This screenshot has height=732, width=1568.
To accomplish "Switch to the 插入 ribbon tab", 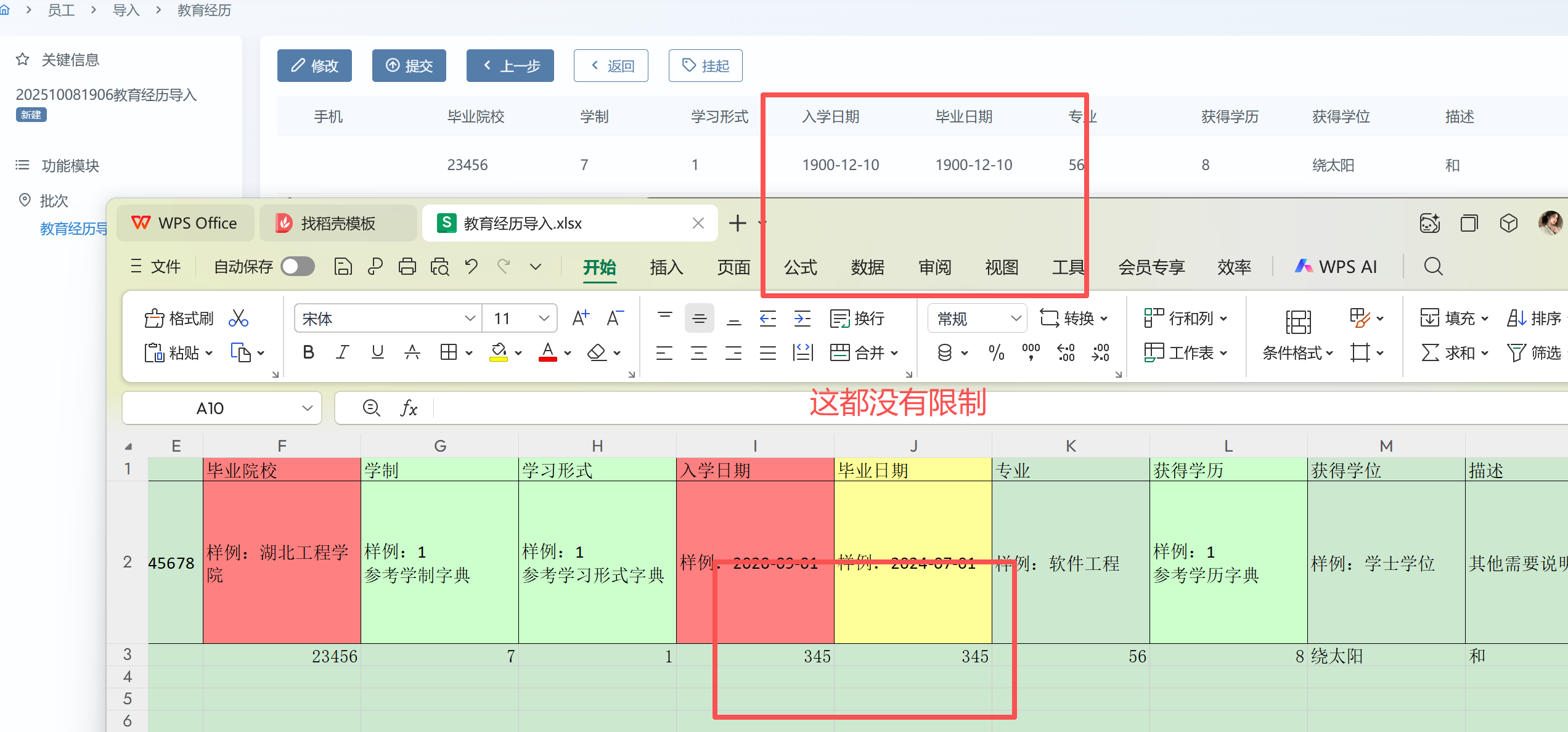I will point(666,267).
